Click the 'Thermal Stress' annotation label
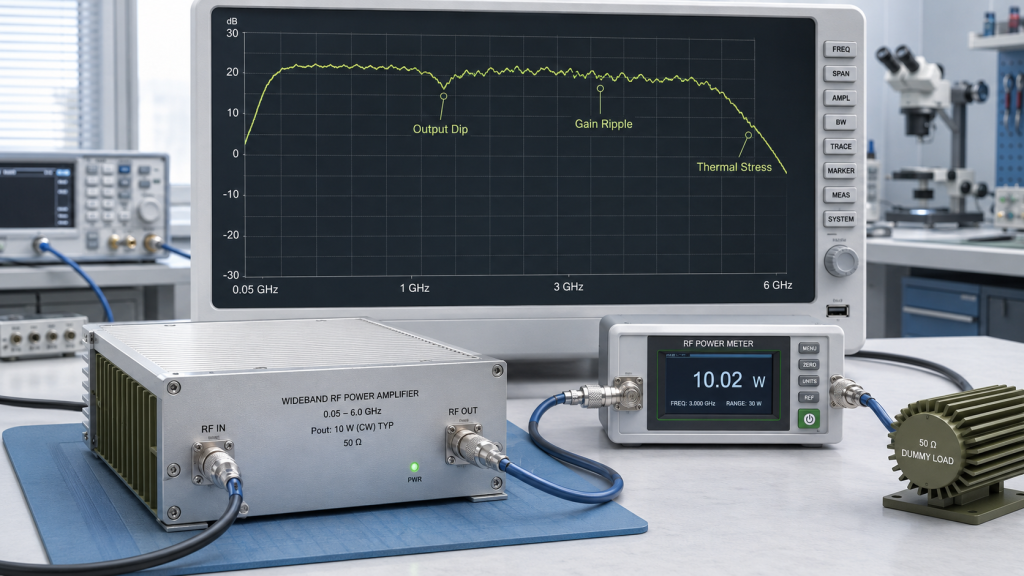 point(734,167)
